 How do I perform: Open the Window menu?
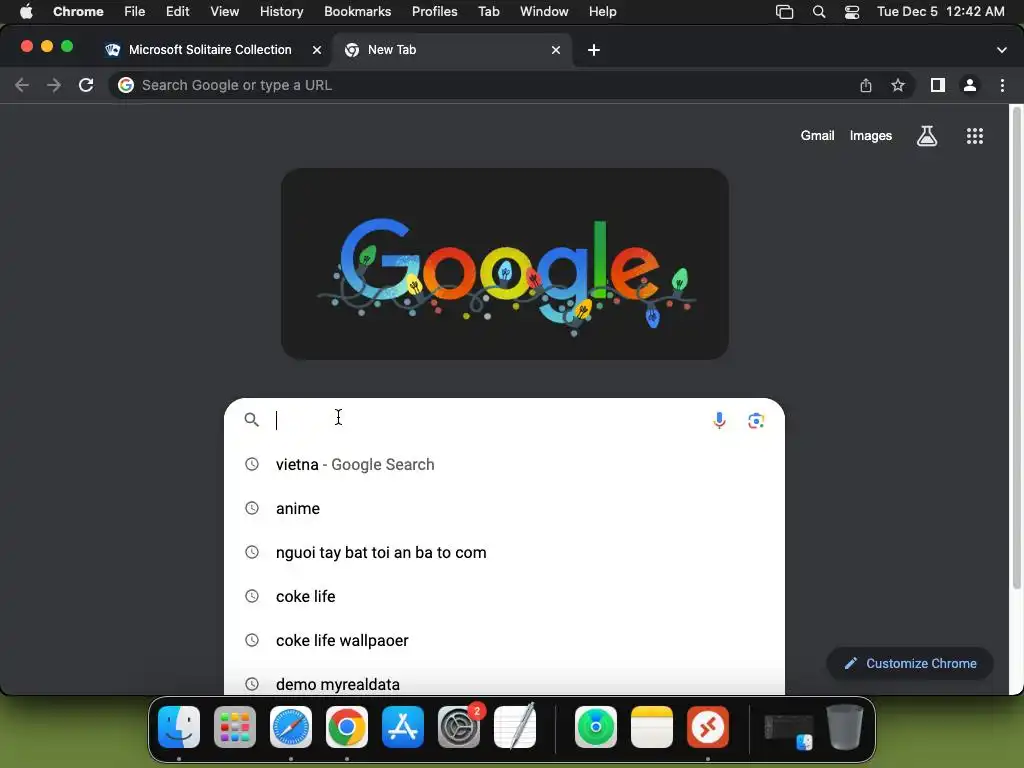pyautogui.click(x=544, y=12)
